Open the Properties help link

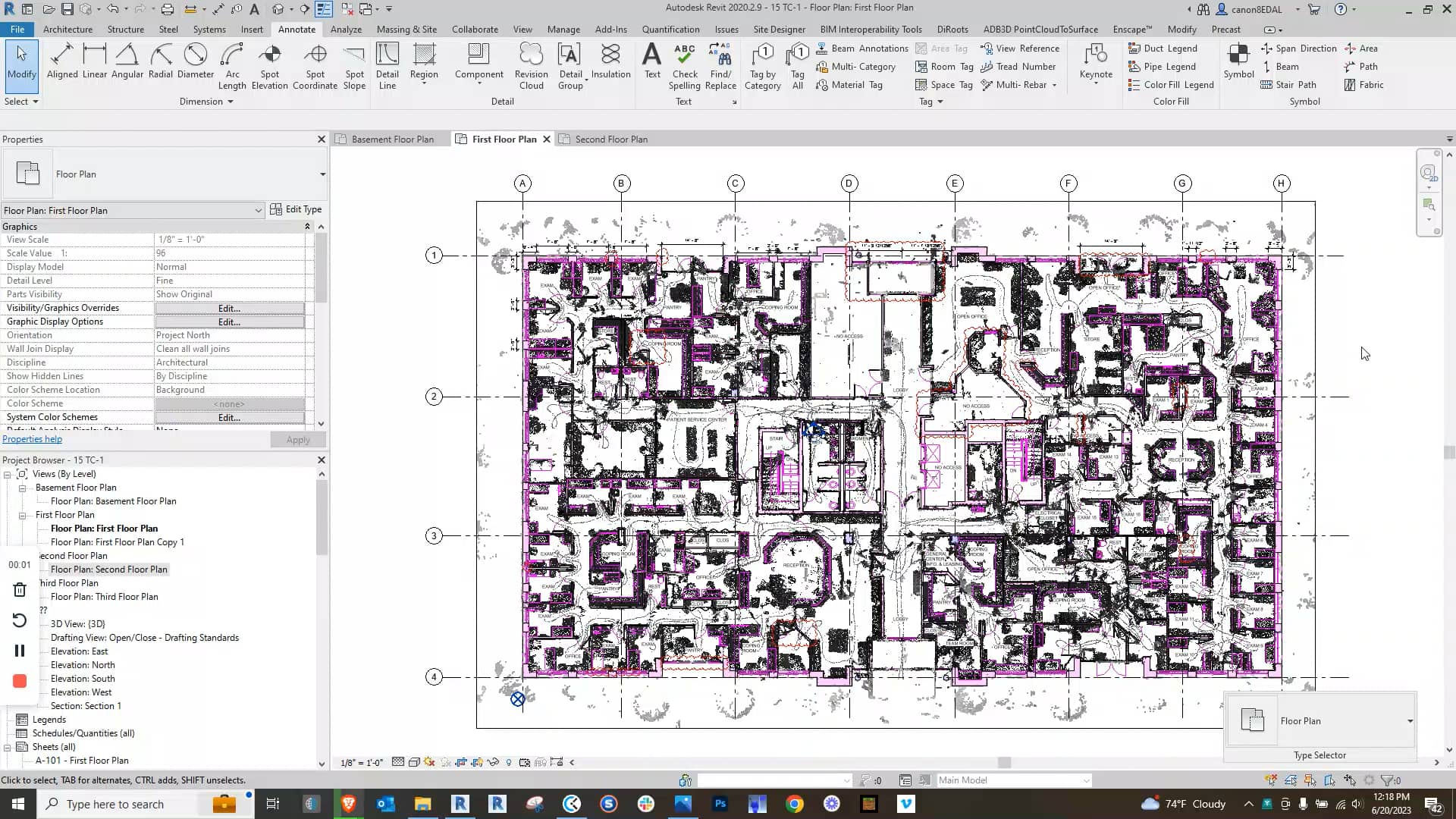pos(32,438)
